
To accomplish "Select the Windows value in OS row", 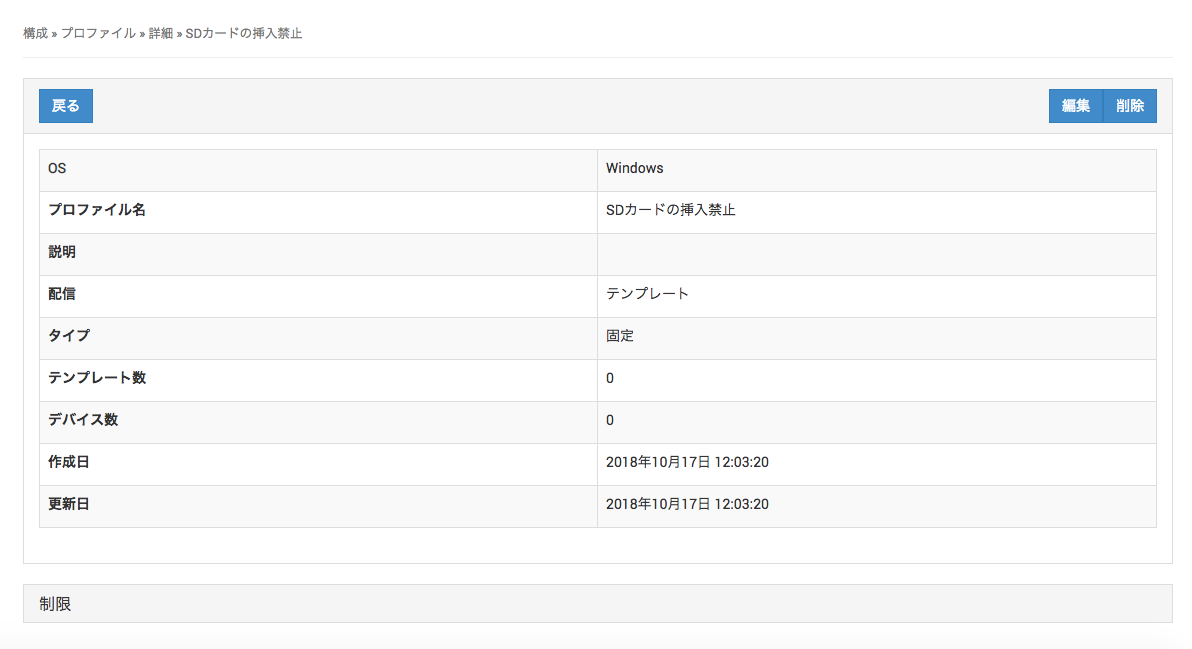I will tap(634, 168).
